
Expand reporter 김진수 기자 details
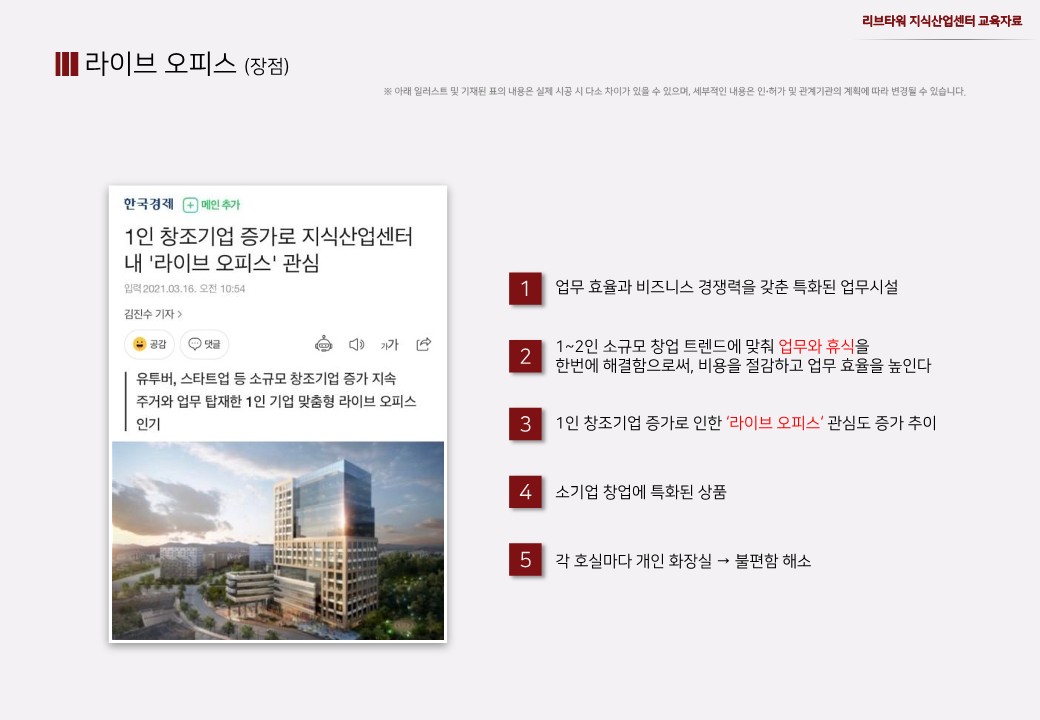click(153, 314)
